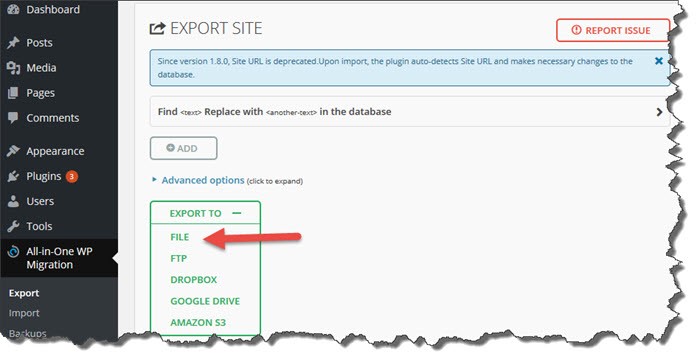The width and height of the screenshot is (700, 362).
Task: Click the Pages icon in sidebar
Action: click(13, 93)
